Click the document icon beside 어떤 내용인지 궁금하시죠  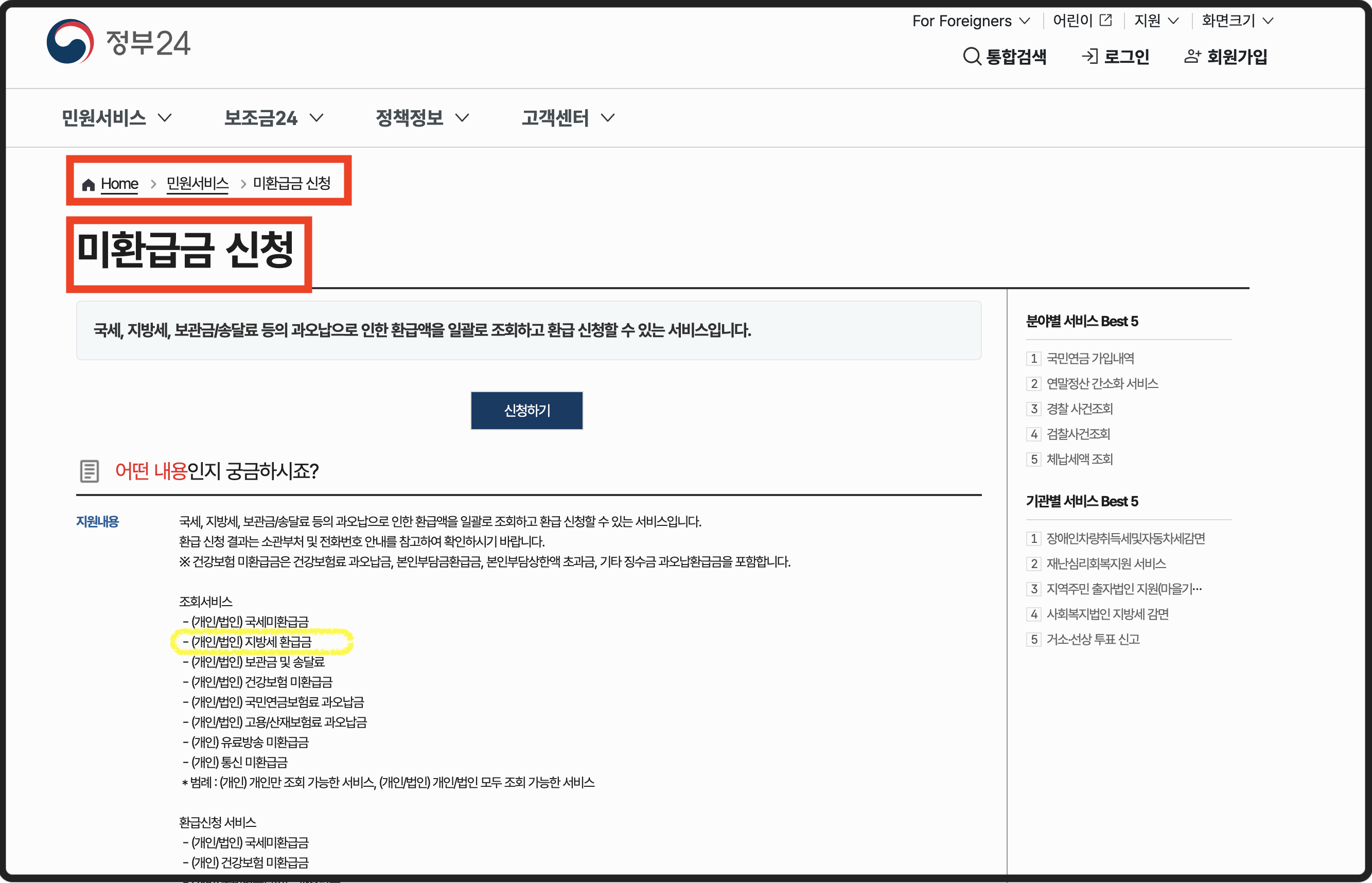coord(90,471)
